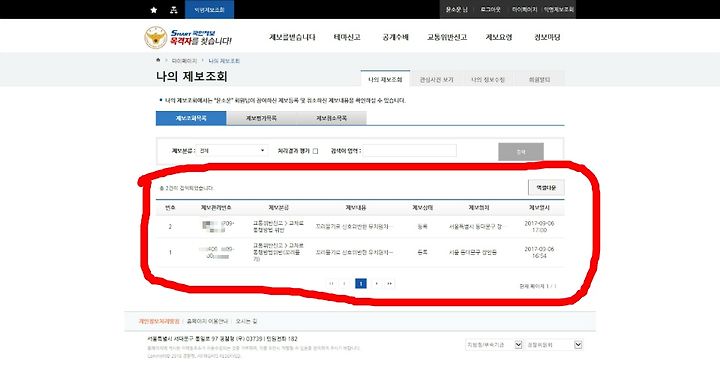Expand the 지방청/부속기관 footer dropdown
Image resolution: width=720 pixels, height=369 pixels.
click(x=494, y=345)
